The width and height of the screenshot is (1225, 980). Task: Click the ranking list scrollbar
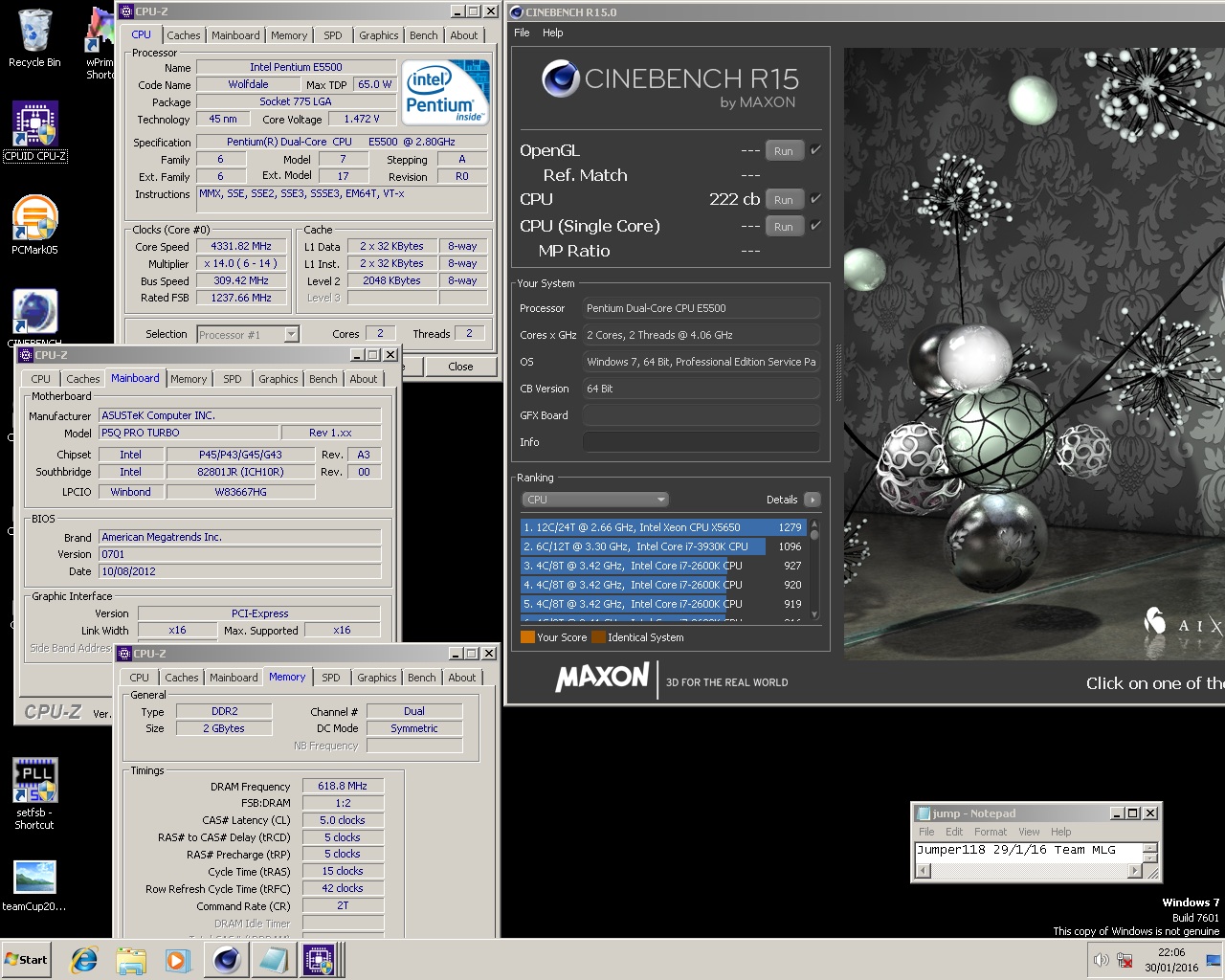point(814,569)
